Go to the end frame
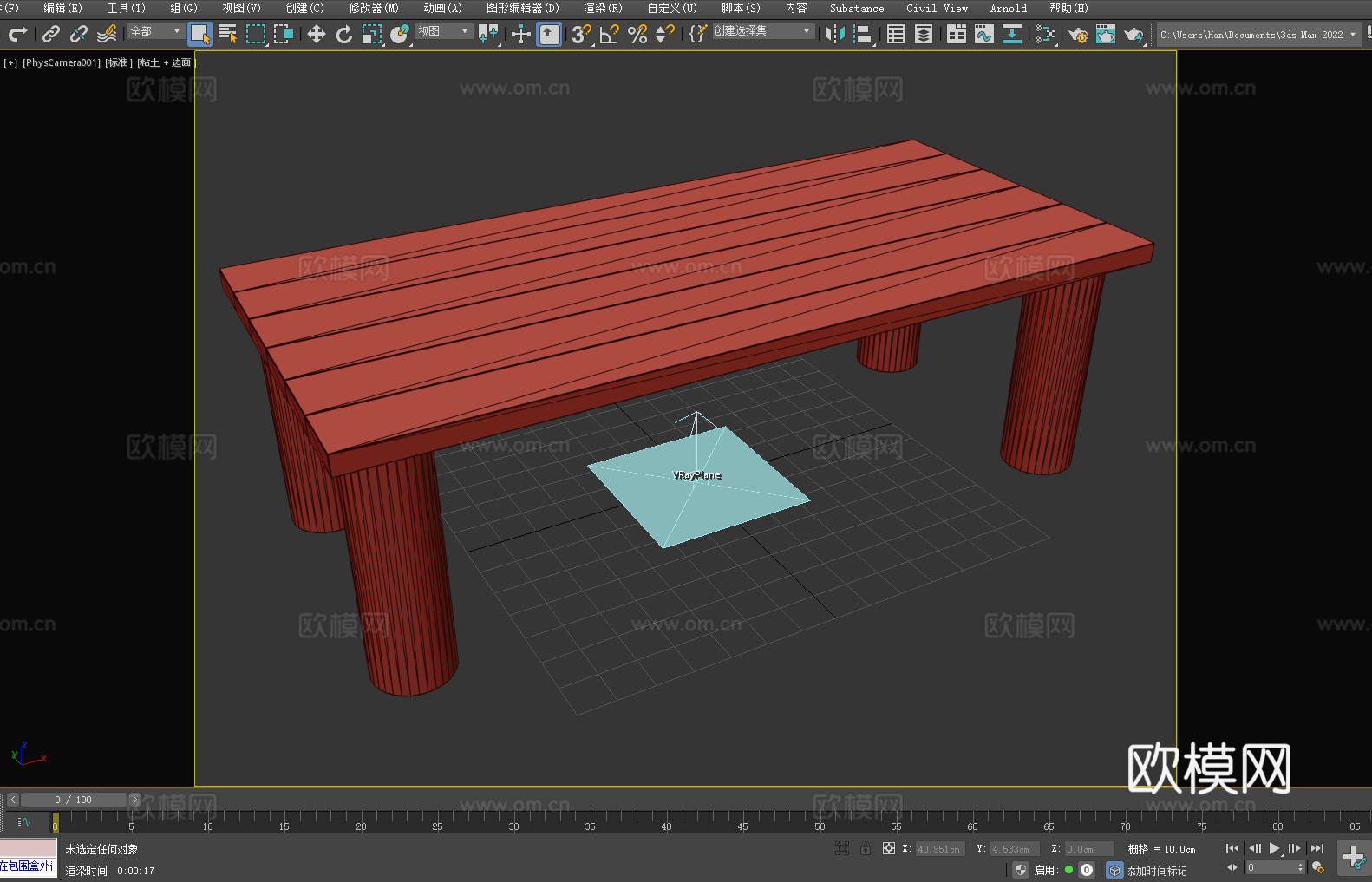Screen dimensions: 1372x882 pos(1317,848)
